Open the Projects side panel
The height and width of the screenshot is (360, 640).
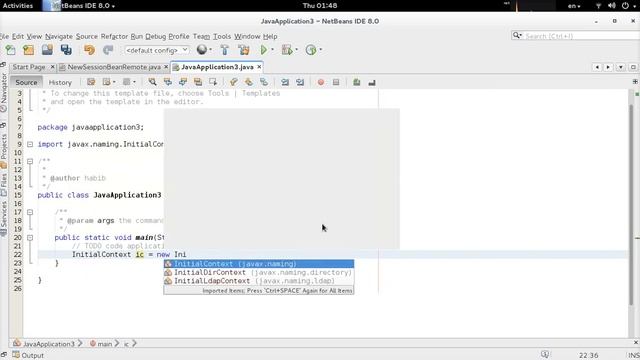[4, 151]
